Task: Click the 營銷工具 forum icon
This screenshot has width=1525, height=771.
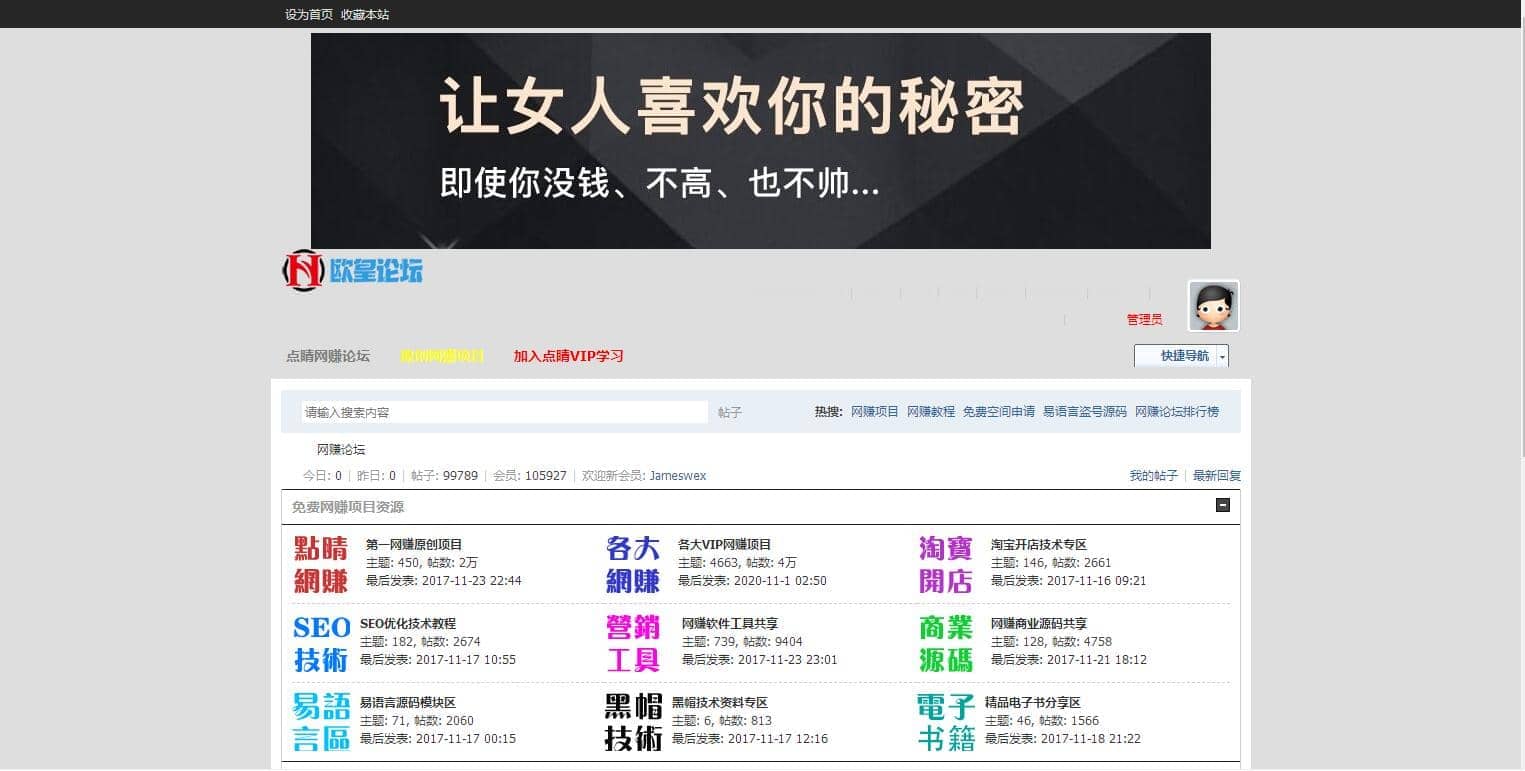Action: (633, 643)
